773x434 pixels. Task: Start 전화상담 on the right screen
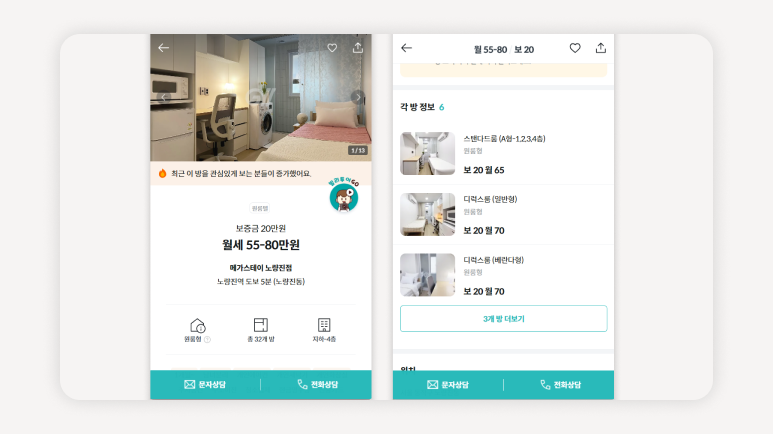[560, 385]
